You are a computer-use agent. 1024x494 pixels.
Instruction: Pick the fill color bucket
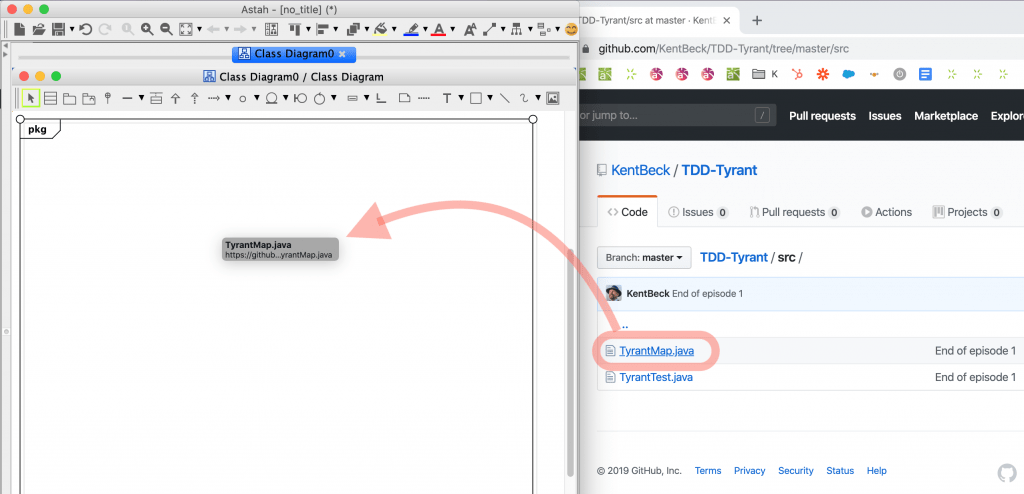pyautogui.click(x=380, y=29)
